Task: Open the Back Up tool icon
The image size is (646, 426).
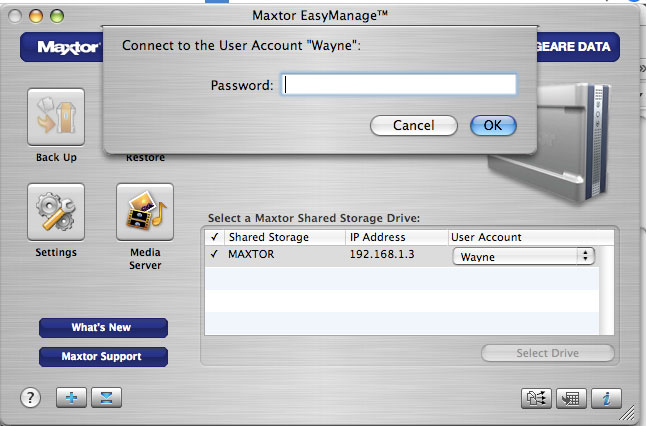Action: click(x=56, y=117)
